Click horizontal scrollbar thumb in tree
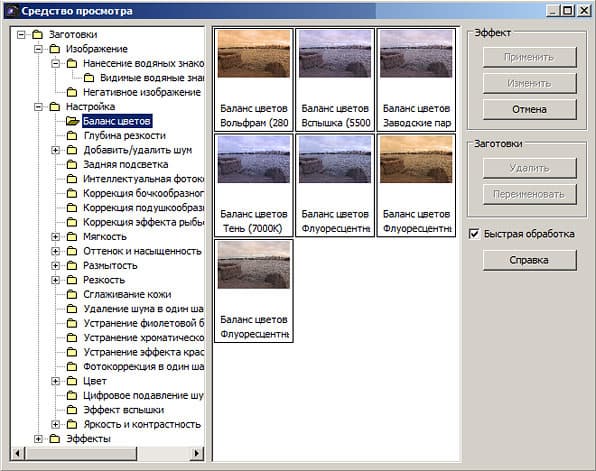Viewport: 596px width, 471px height. coord(81,453)
